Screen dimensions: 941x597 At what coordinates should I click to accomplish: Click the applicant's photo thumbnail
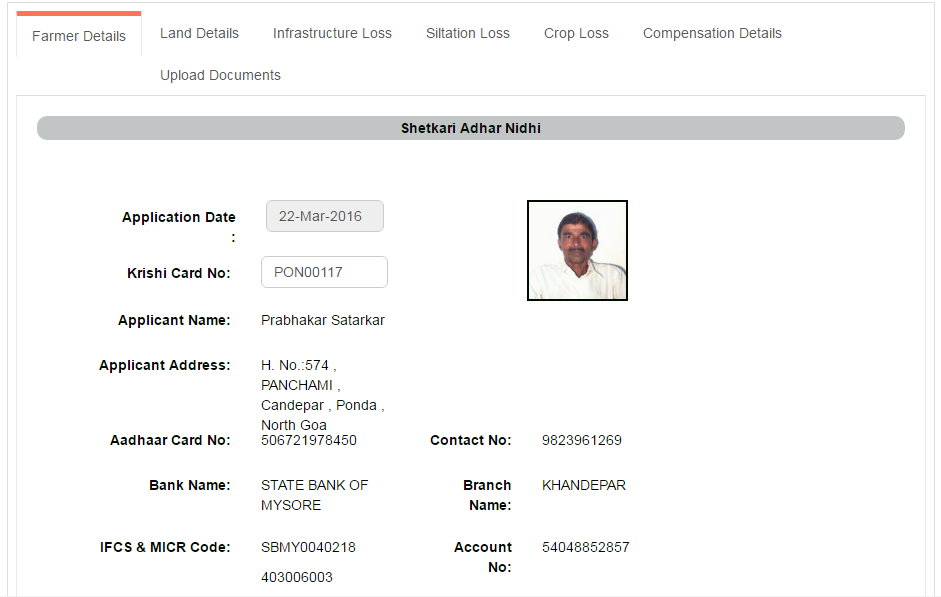tap(577, 250)
